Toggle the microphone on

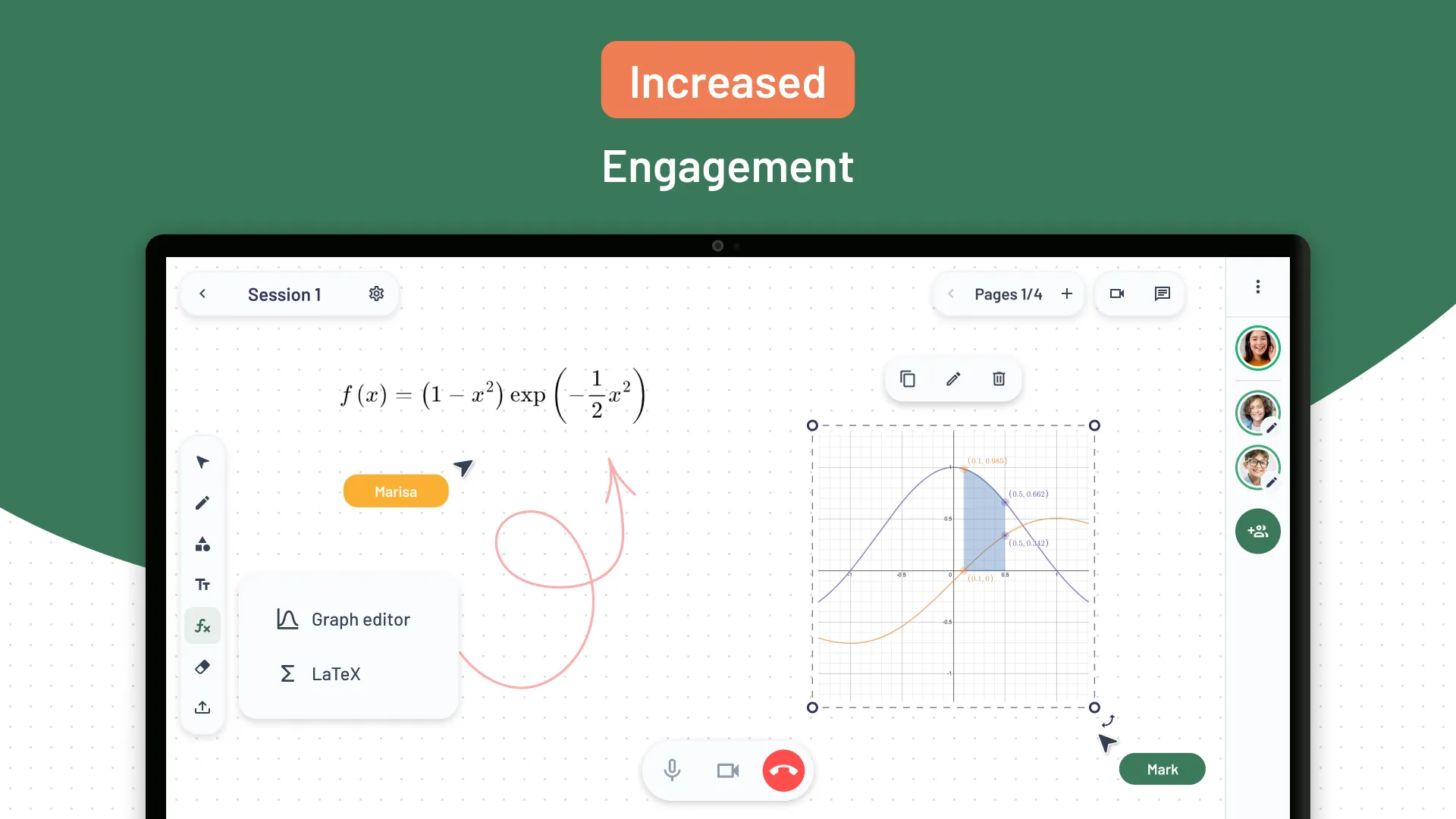pyautogui.click(x=670, y=769)
